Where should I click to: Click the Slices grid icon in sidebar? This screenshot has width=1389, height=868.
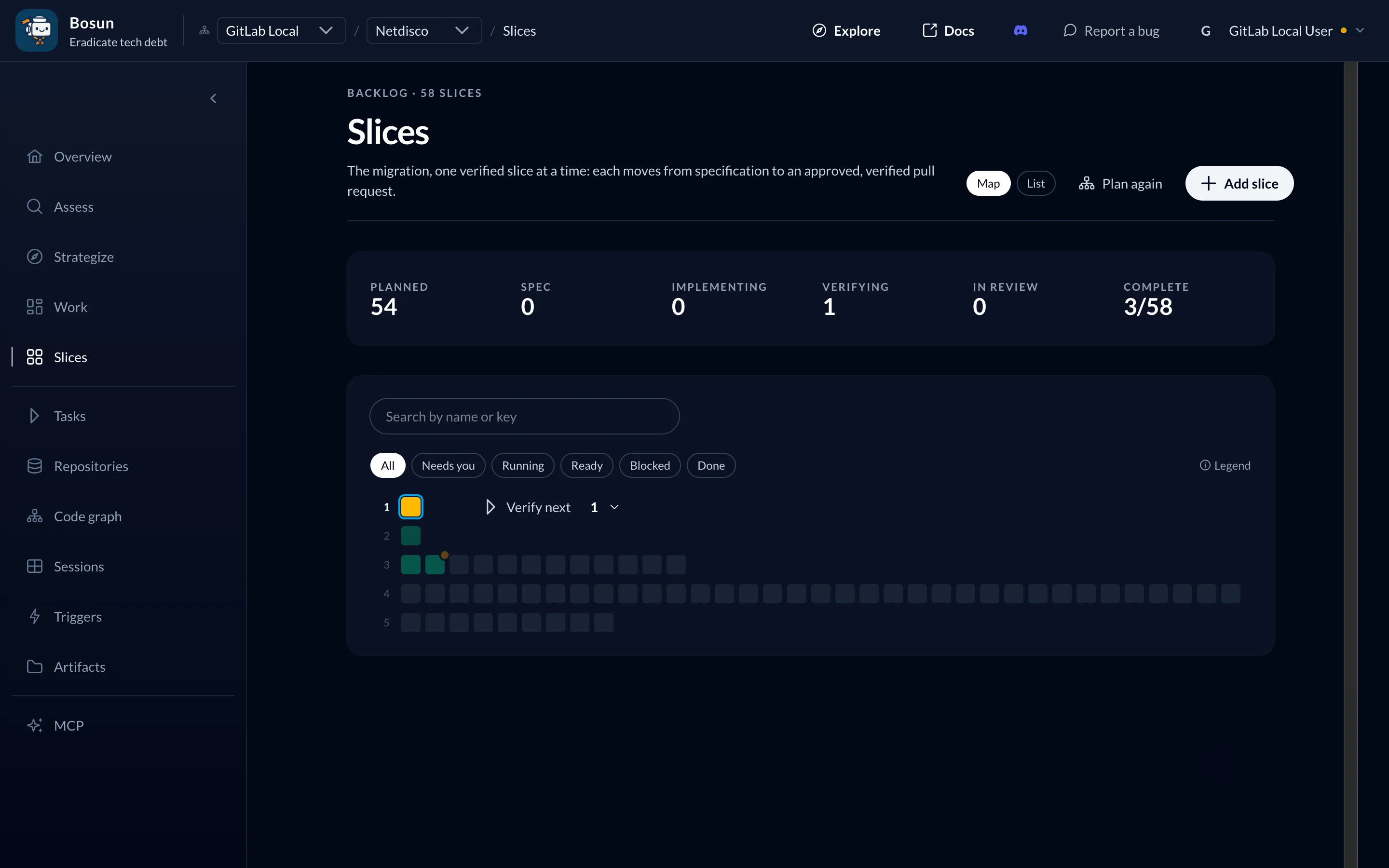[34, 357]
